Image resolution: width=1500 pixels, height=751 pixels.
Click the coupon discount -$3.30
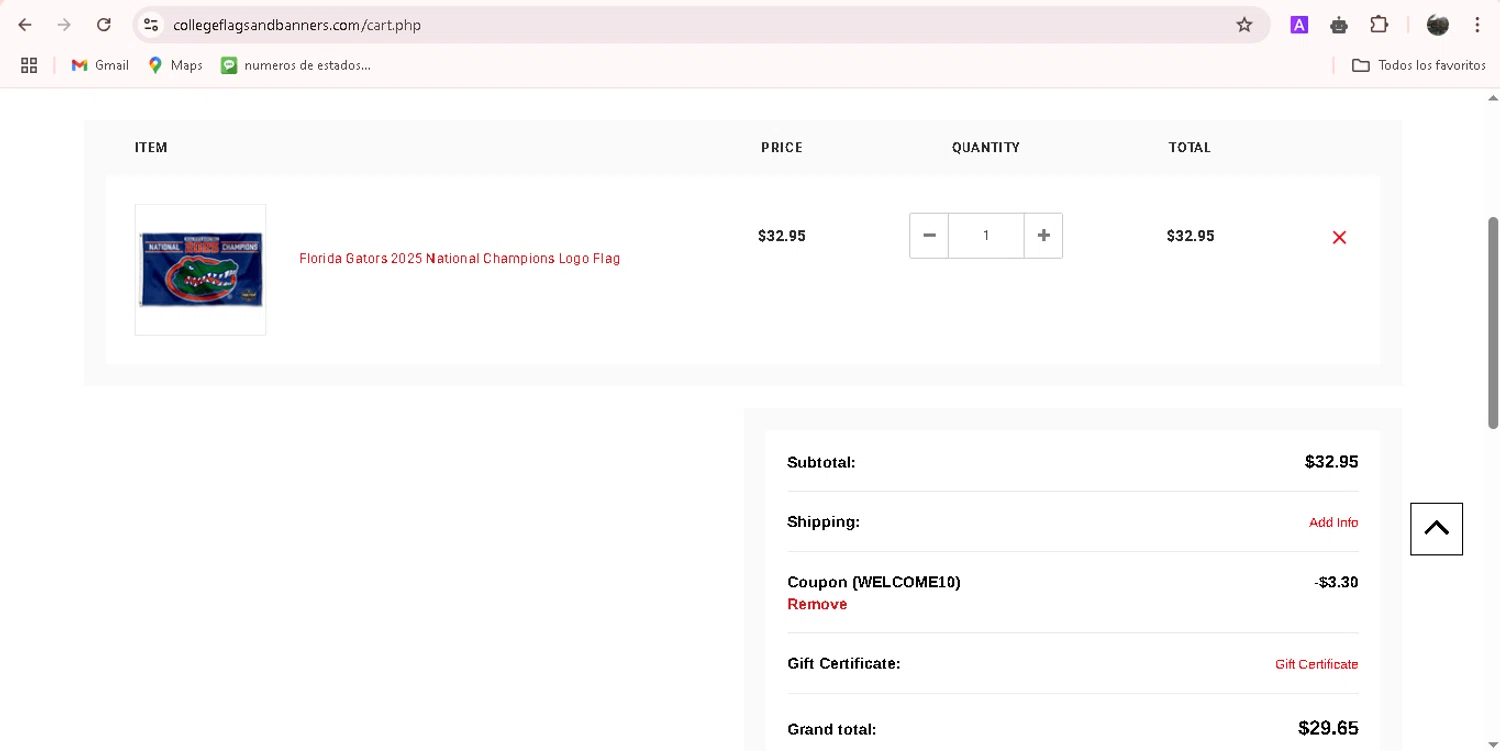coord(1336,582)
